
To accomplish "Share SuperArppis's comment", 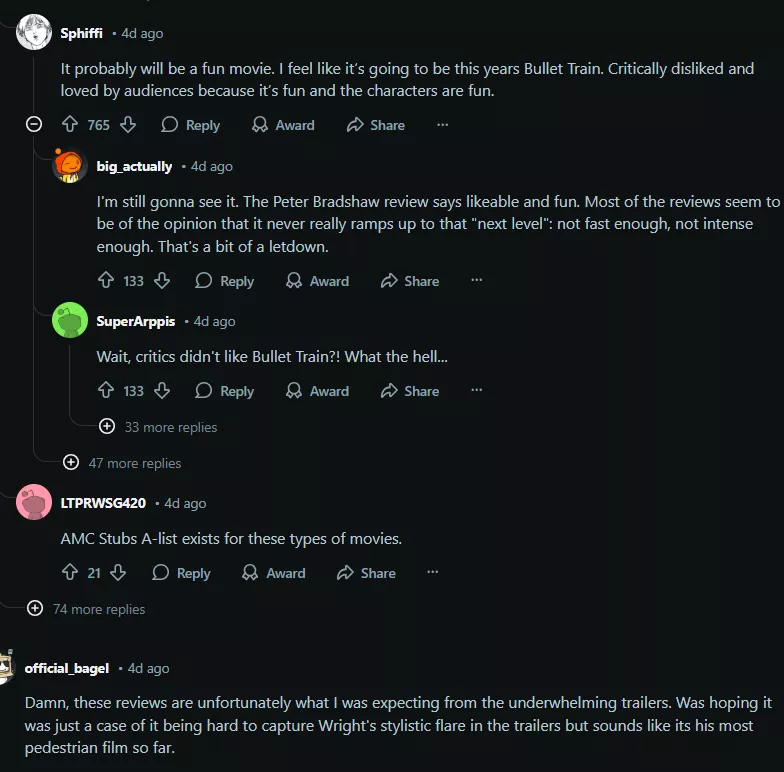I will [410, 391].
